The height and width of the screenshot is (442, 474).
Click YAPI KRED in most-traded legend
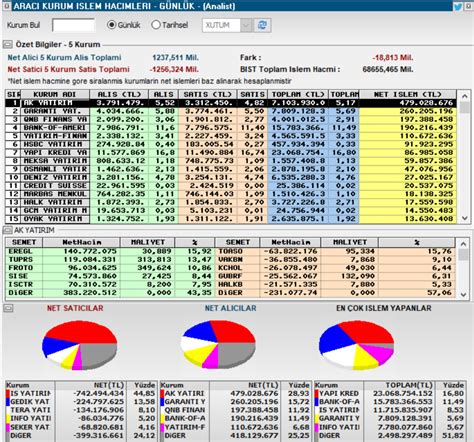coord(339,394)
